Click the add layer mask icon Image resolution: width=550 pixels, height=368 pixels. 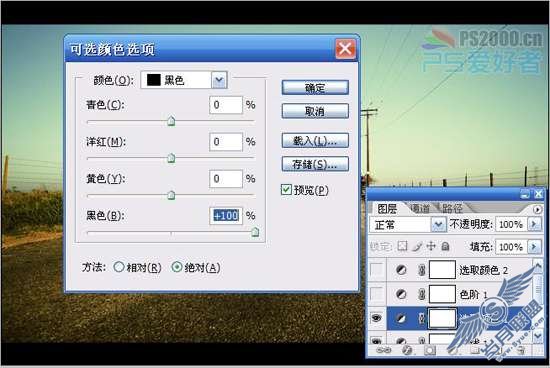pyautogui.click(x=430, y=350)
